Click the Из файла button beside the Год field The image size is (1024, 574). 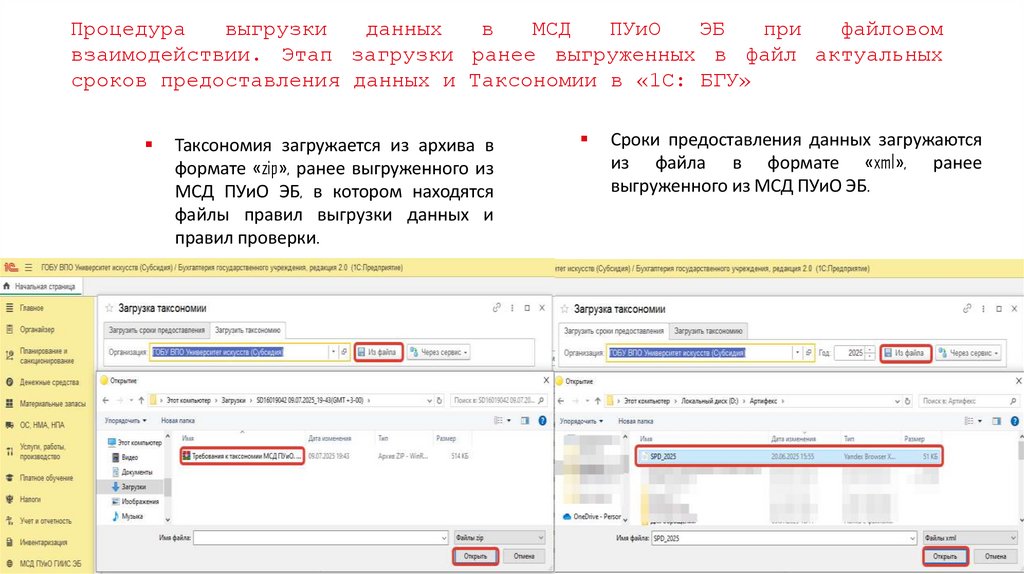pos(905,353)
